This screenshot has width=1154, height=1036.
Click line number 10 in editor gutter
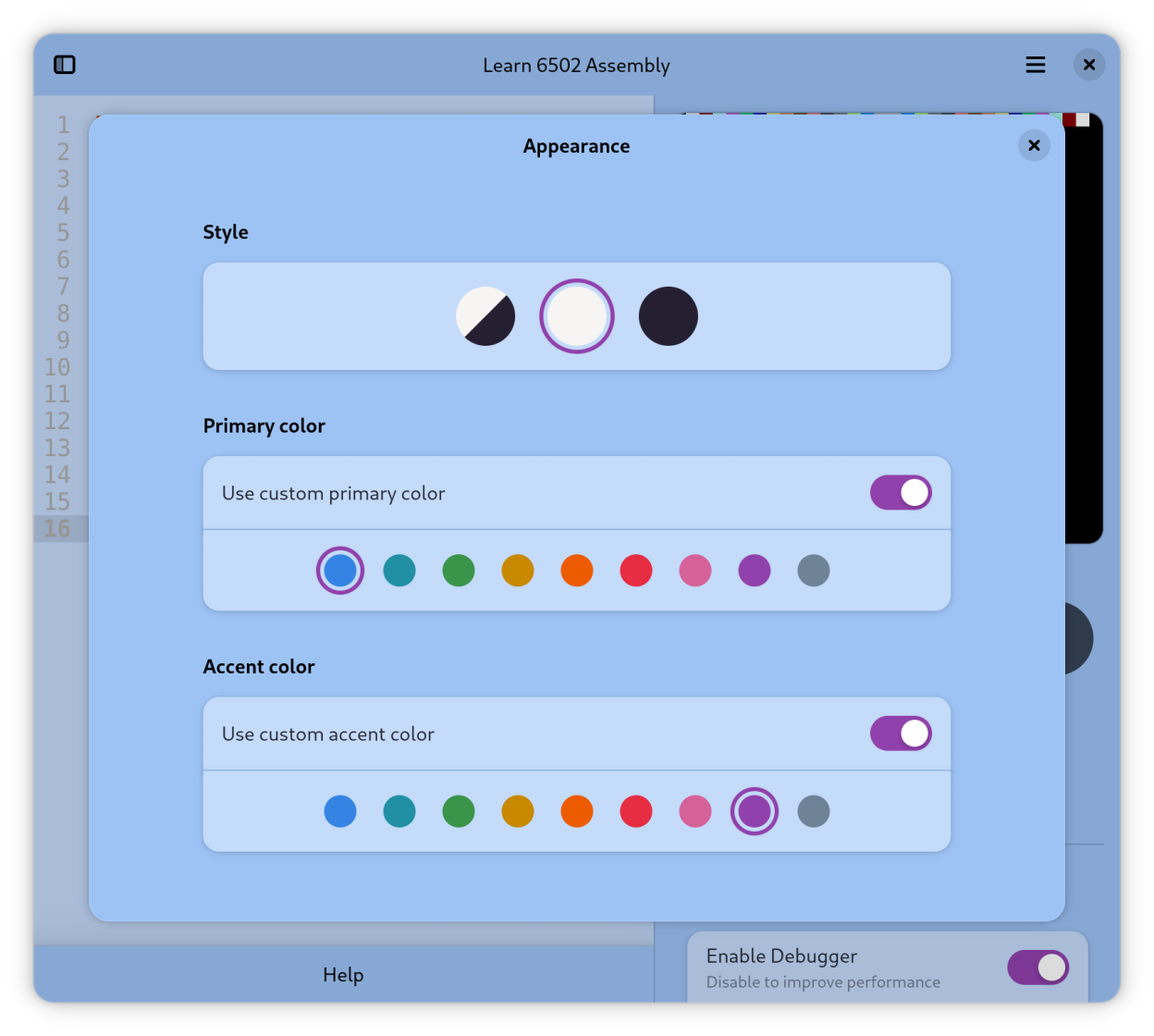[x=57, y=367]
